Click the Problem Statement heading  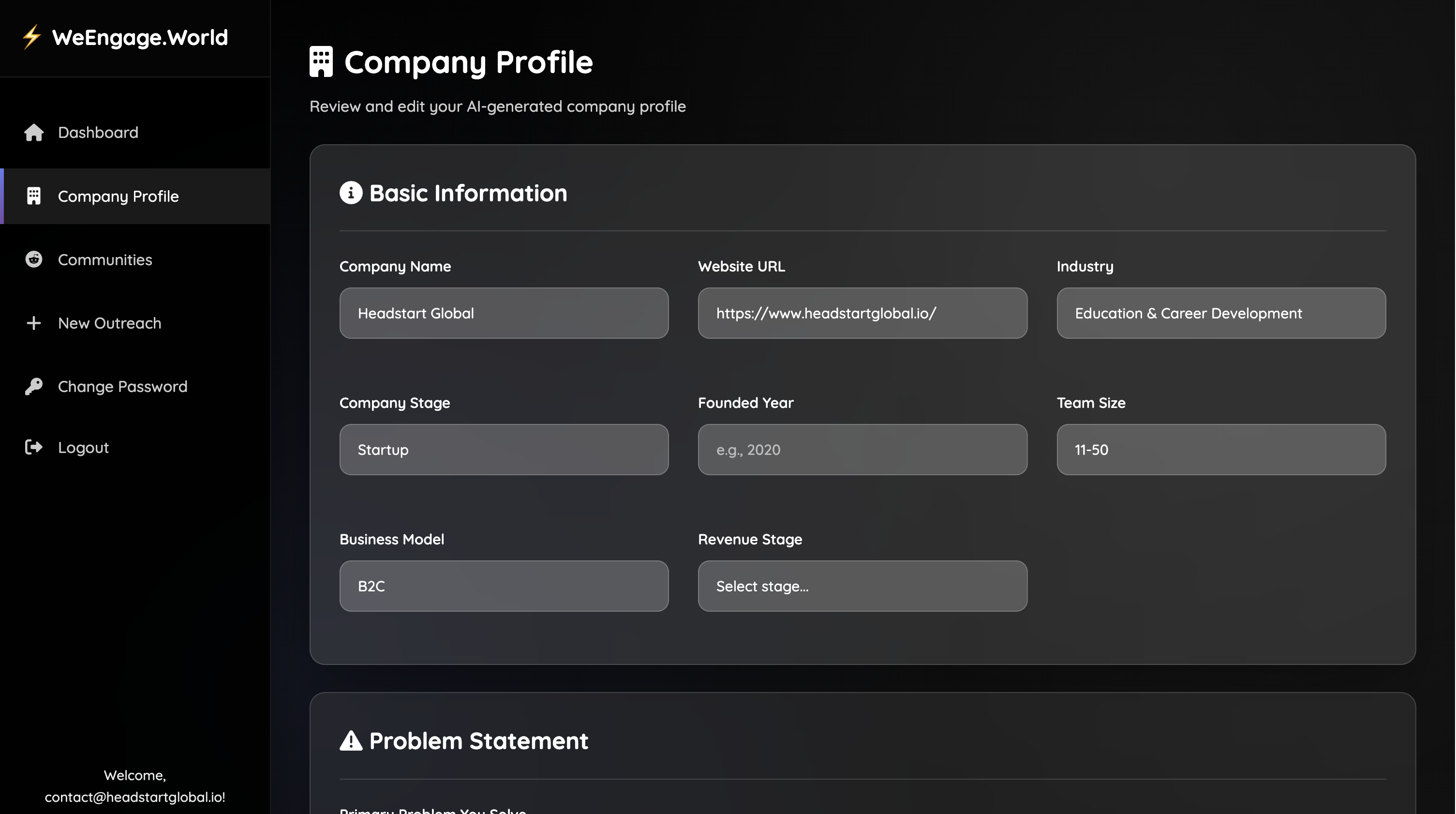(479, 741)
